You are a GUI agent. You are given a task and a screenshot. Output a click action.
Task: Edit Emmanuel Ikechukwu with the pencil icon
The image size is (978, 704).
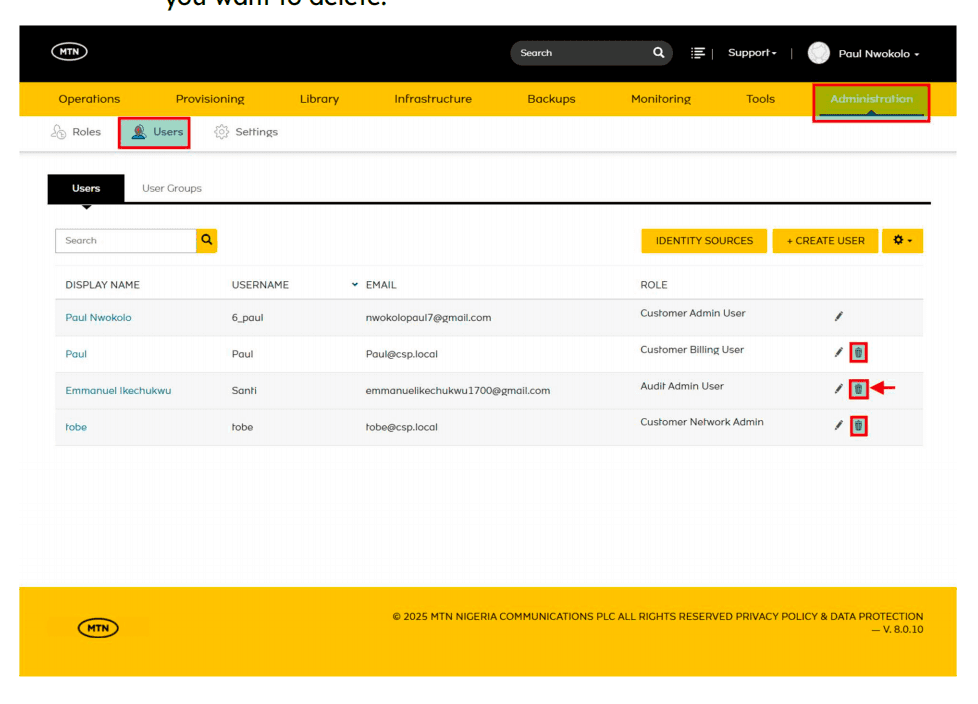839,389
